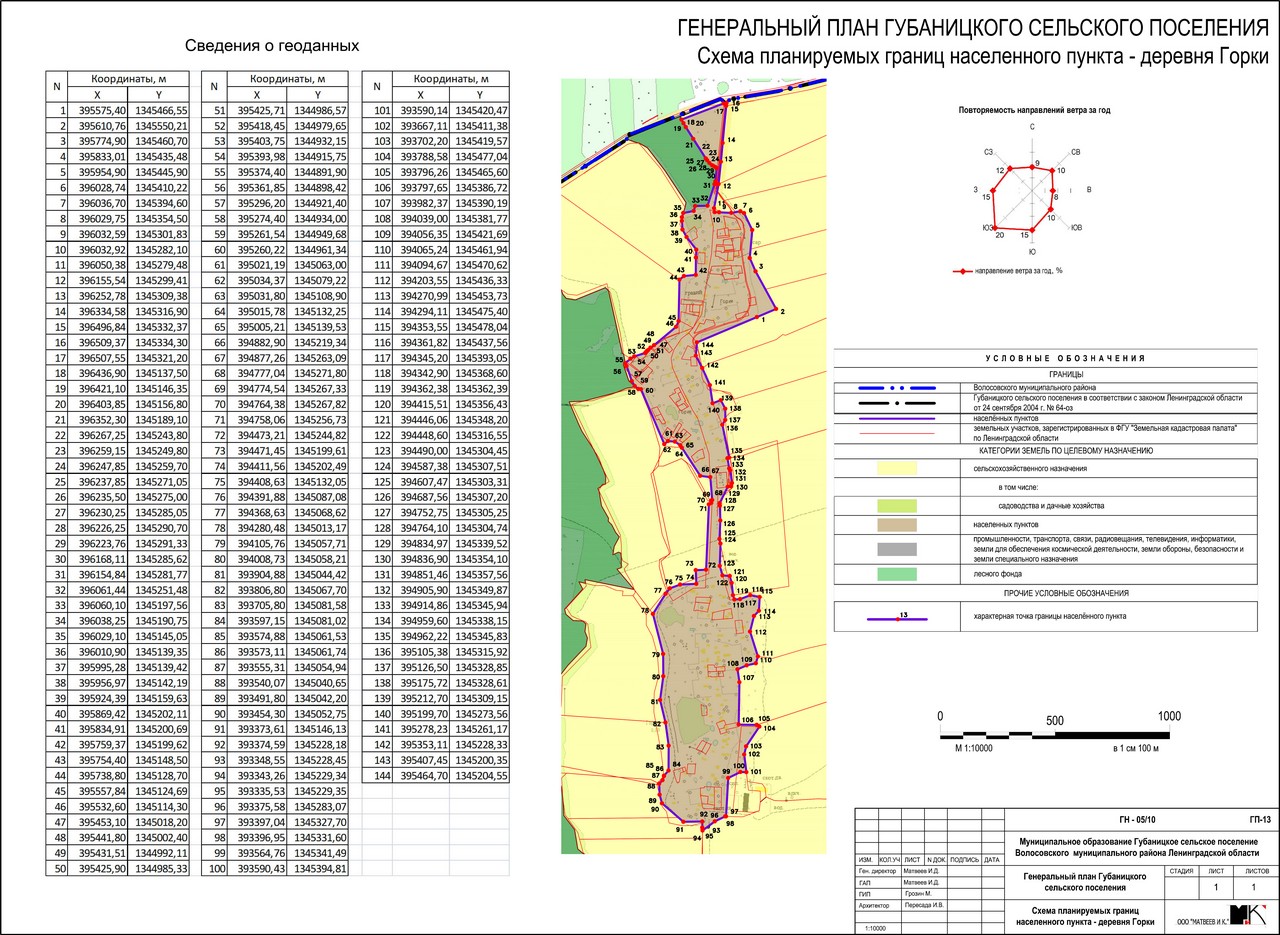
Task: Click the legend header 'УСЛОВНЫЕ ОБОЗНАЧЕНИЯ'
Action: point(1064,358)
